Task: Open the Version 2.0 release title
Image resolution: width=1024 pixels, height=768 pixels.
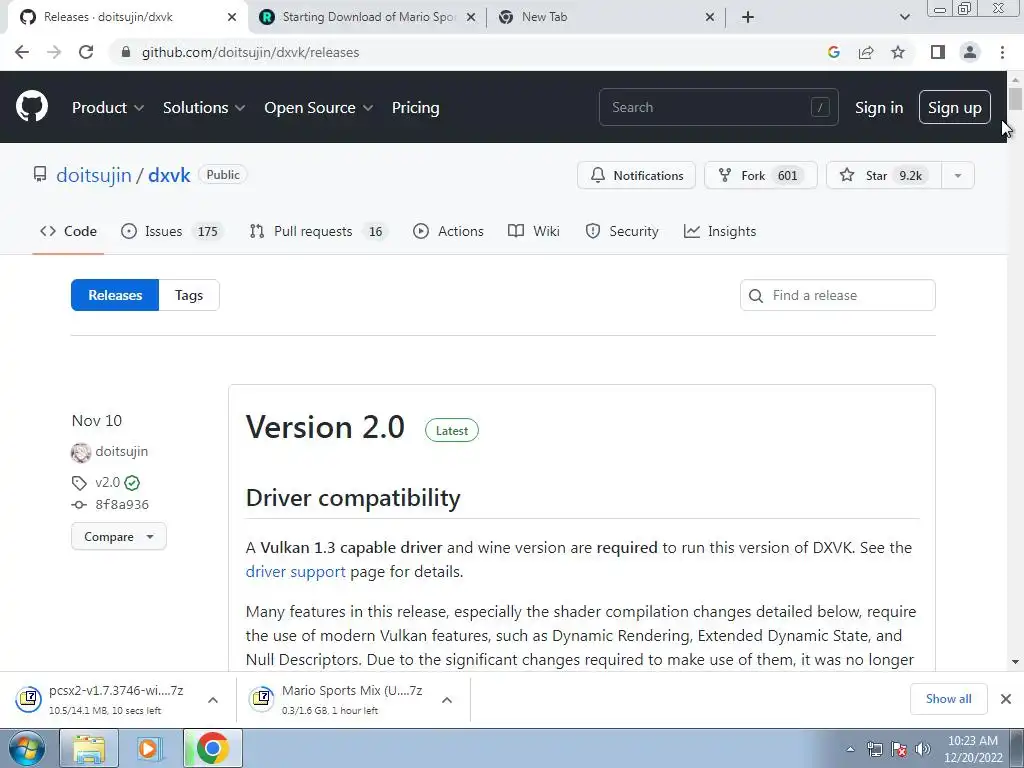Action: [x=325, y=427]
